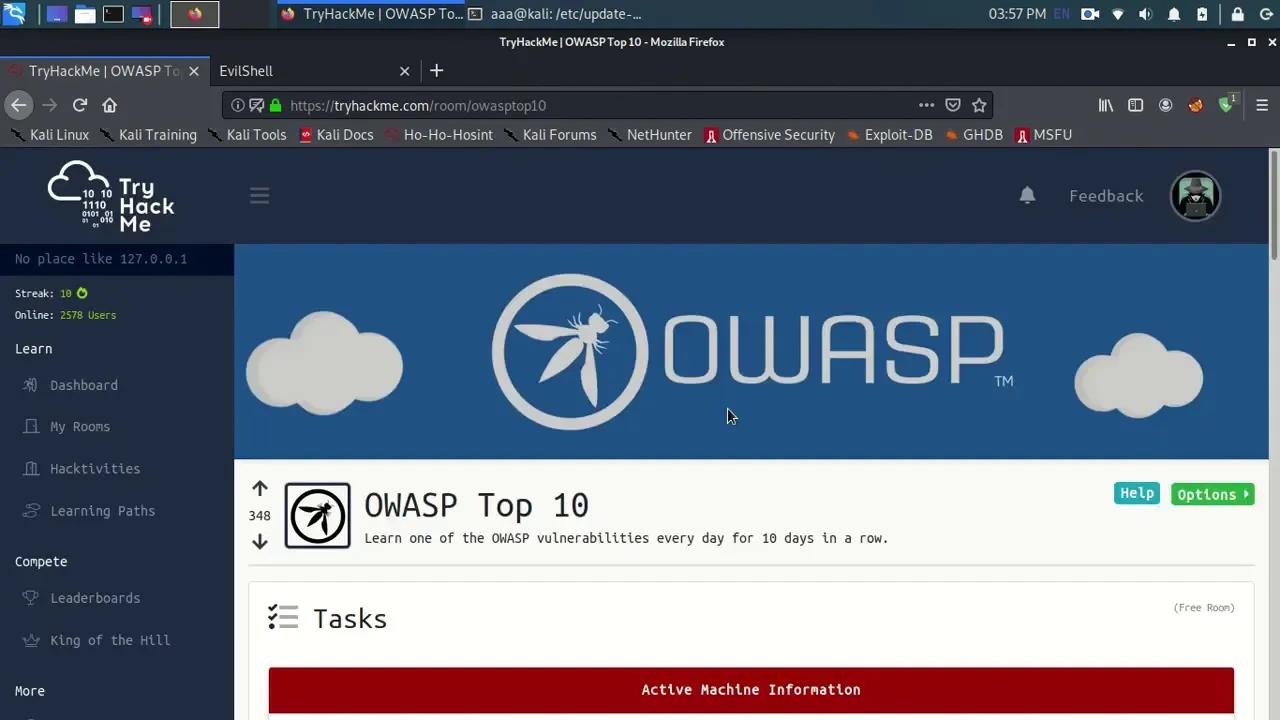Click the TryHackMe logo
The width and height of the screenshot is (1280, 720).
[x=111, y=197]
